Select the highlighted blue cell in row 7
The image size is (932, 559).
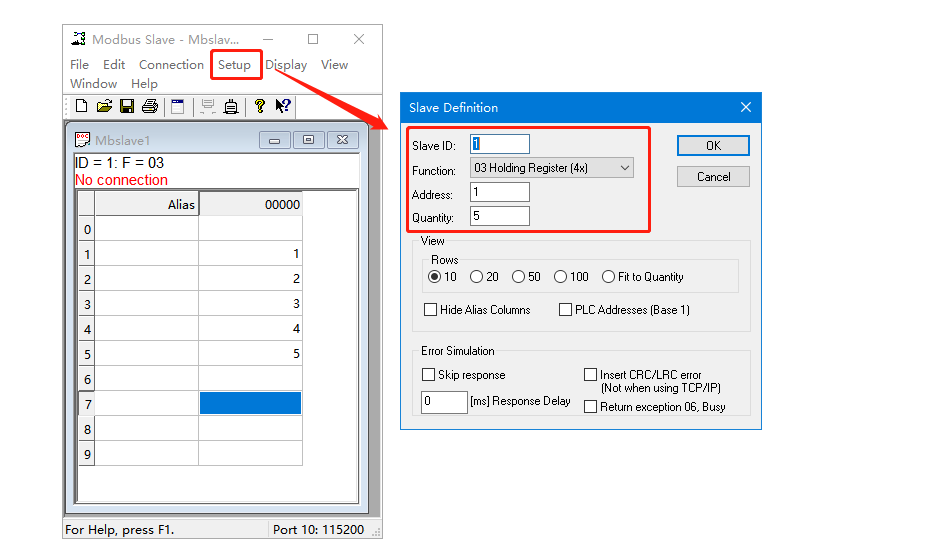250,403
